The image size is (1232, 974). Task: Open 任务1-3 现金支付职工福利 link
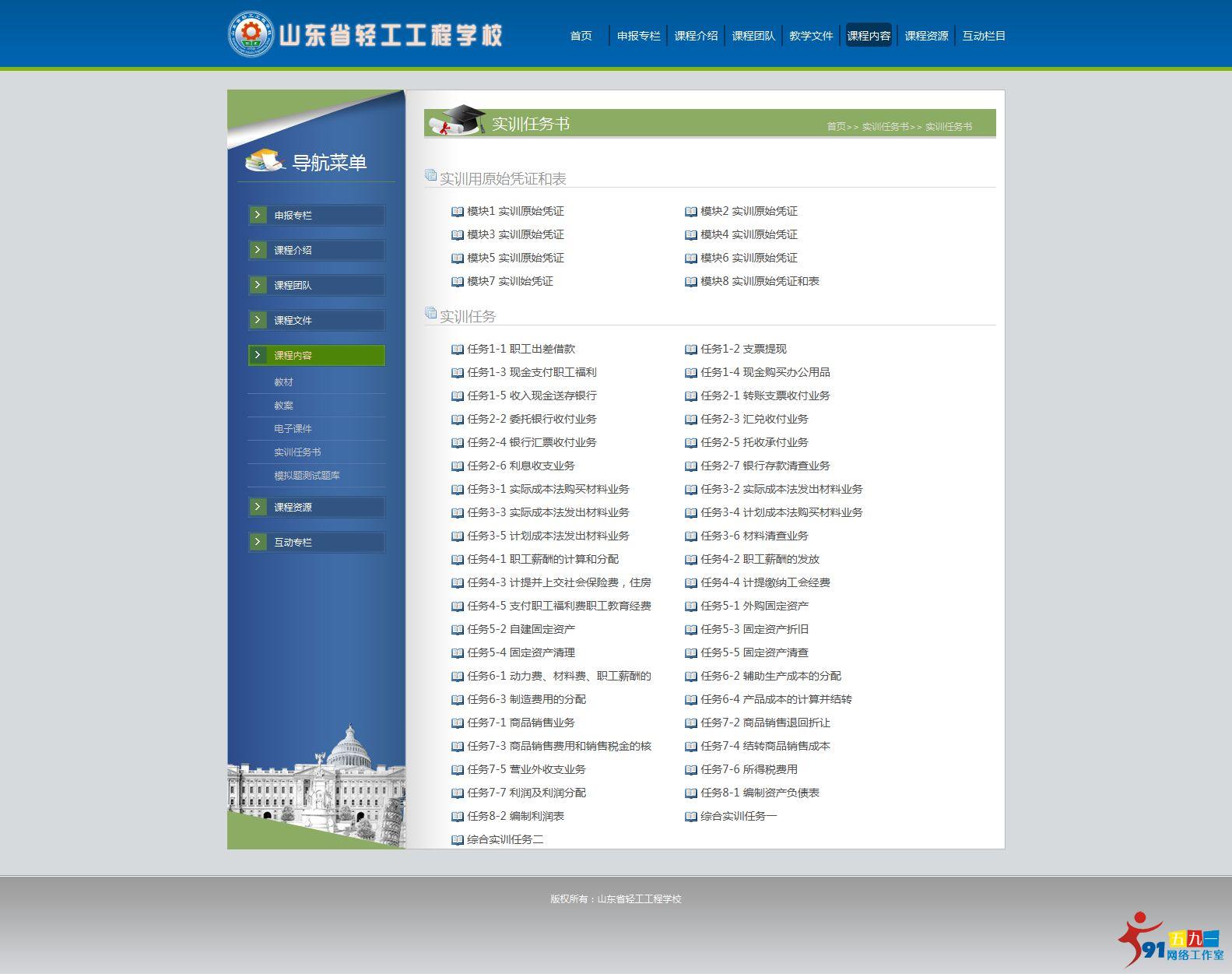point(532,373)
